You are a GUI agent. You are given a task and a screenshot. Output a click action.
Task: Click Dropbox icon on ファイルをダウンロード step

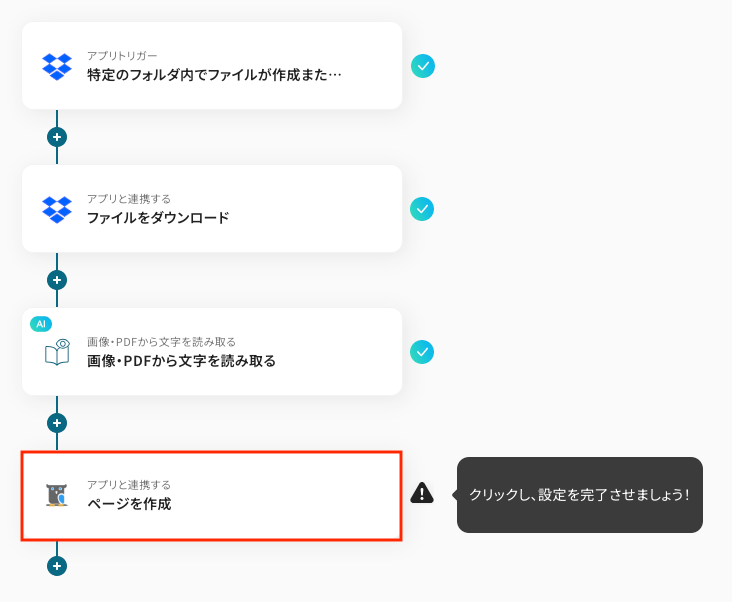click(57, 209)
